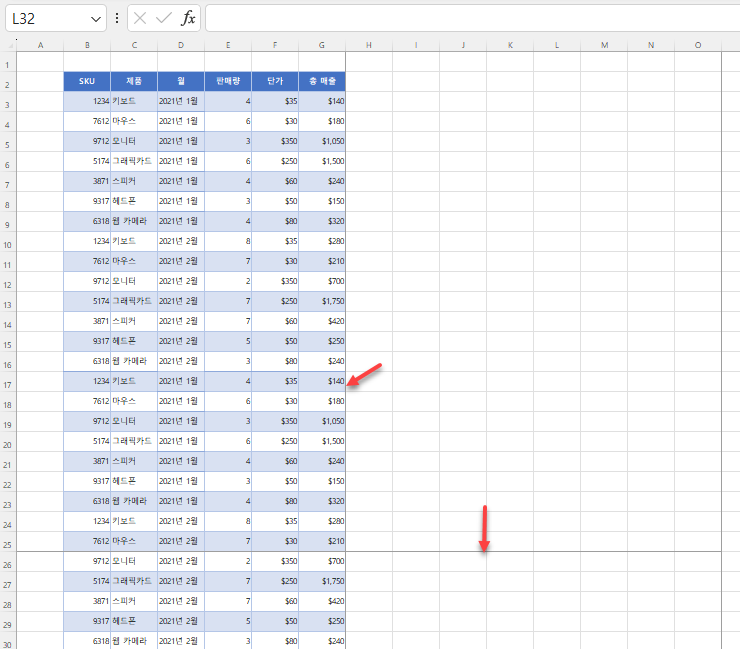Click the Name Box showing L32
Screen dimensions: 740x649
point(49,19)
